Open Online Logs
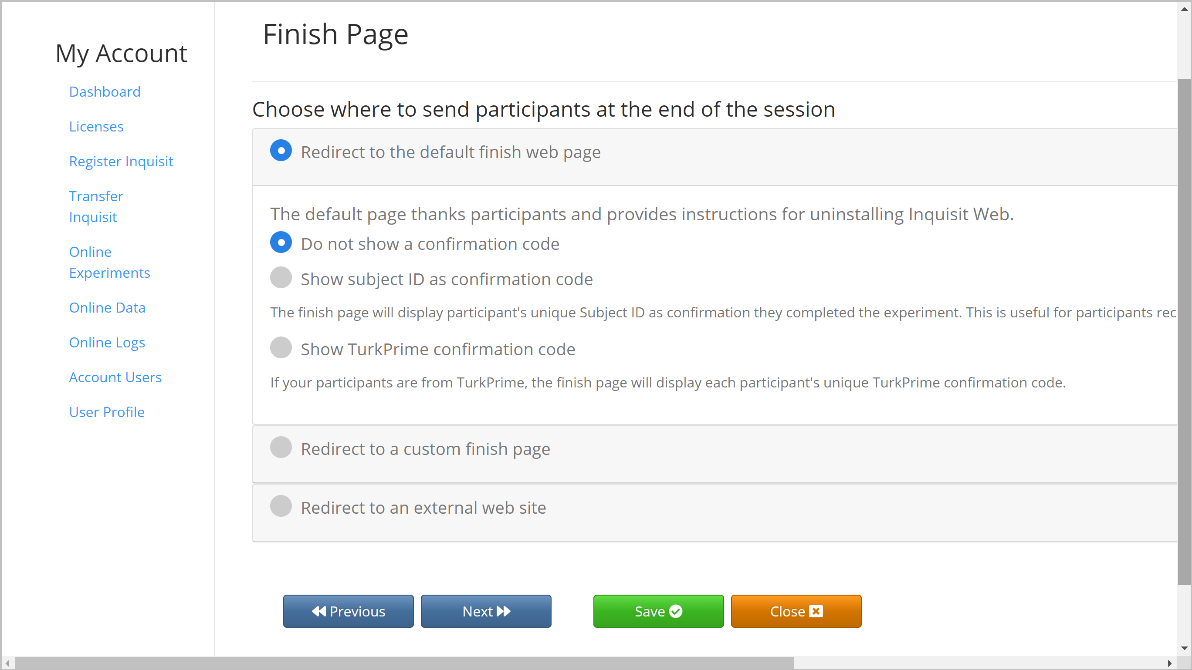Image resolution: width=1192 pixels, height=670 pixels. tap(107, 342)
